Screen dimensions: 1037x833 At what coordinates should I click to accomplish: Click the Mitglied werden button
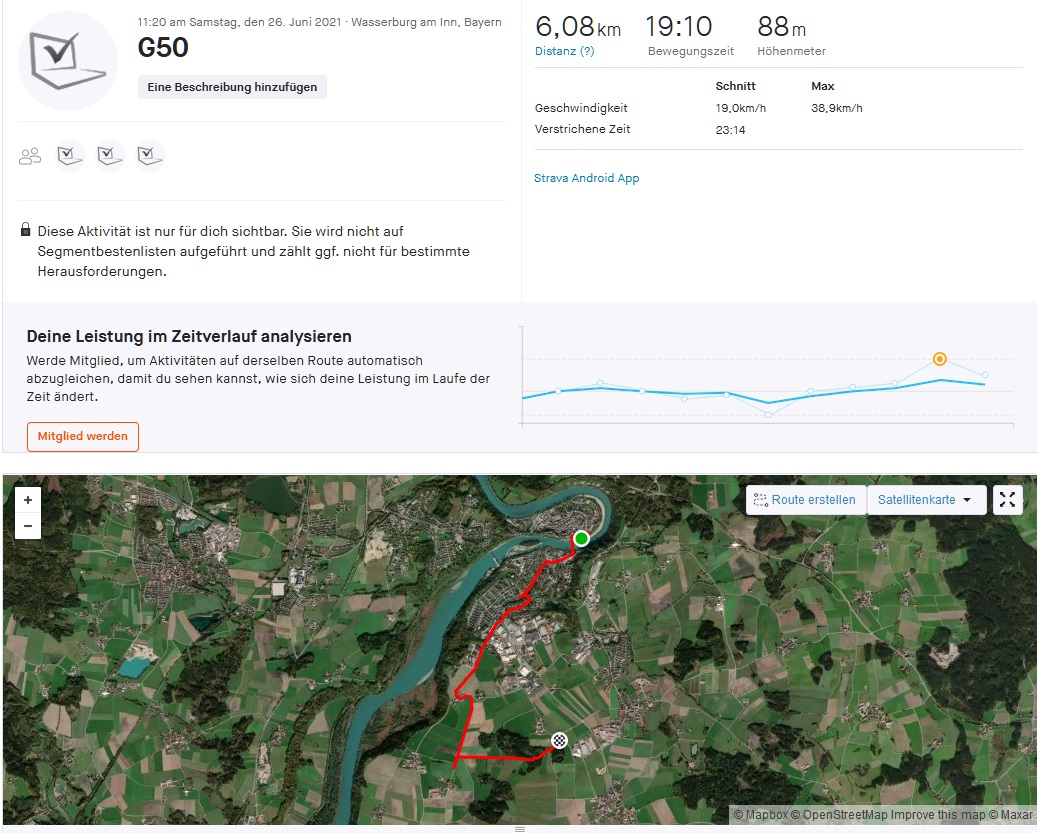tap(83, 436)
